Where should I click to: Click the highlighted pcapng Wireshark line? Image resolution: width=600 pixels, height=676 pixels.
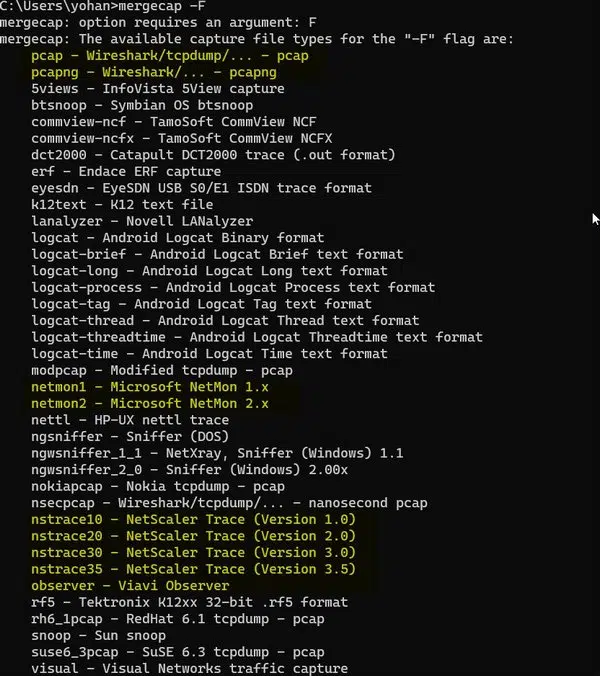[154, 73]
